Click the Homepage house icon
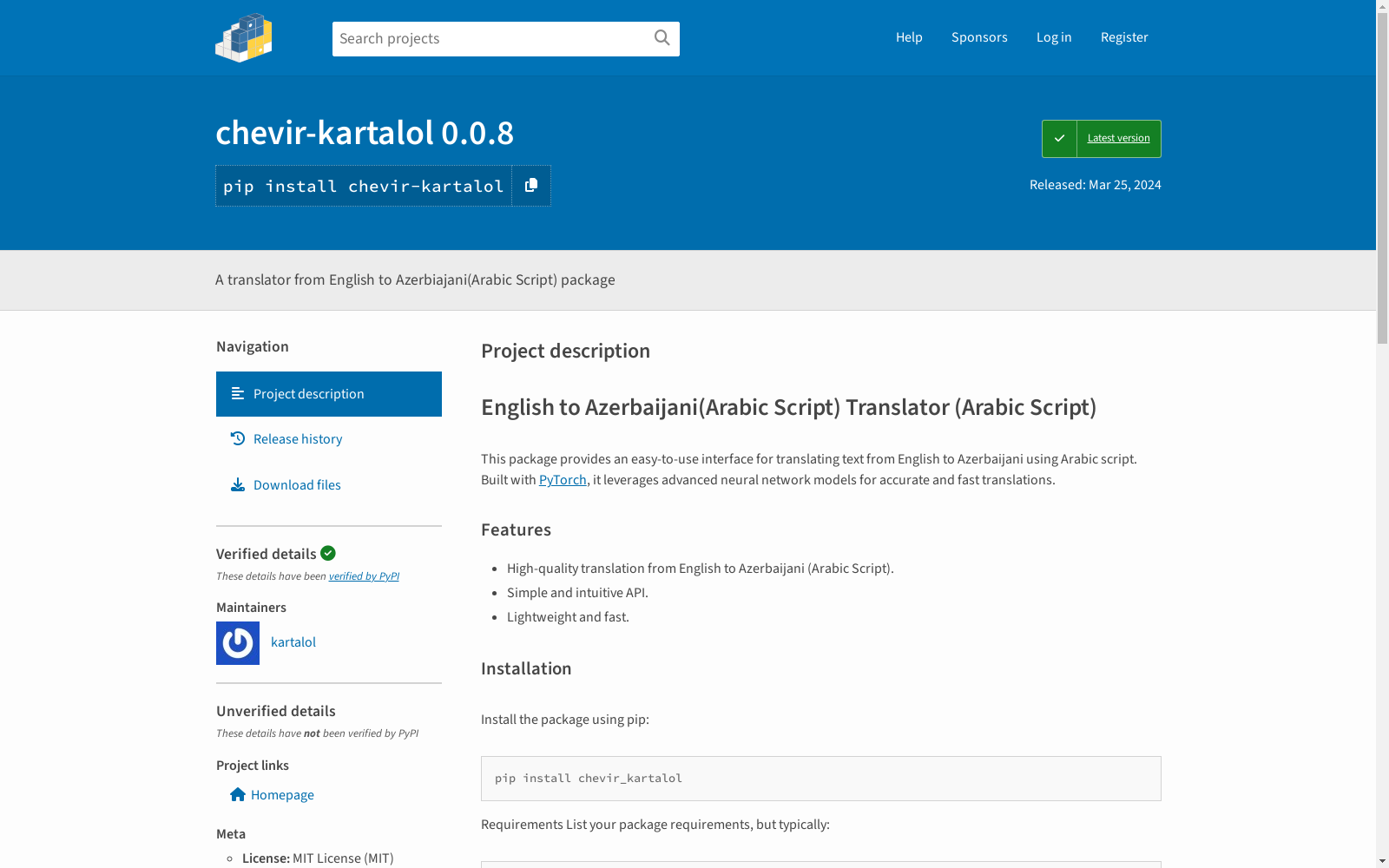1389x868 pixels. (238, 794)
